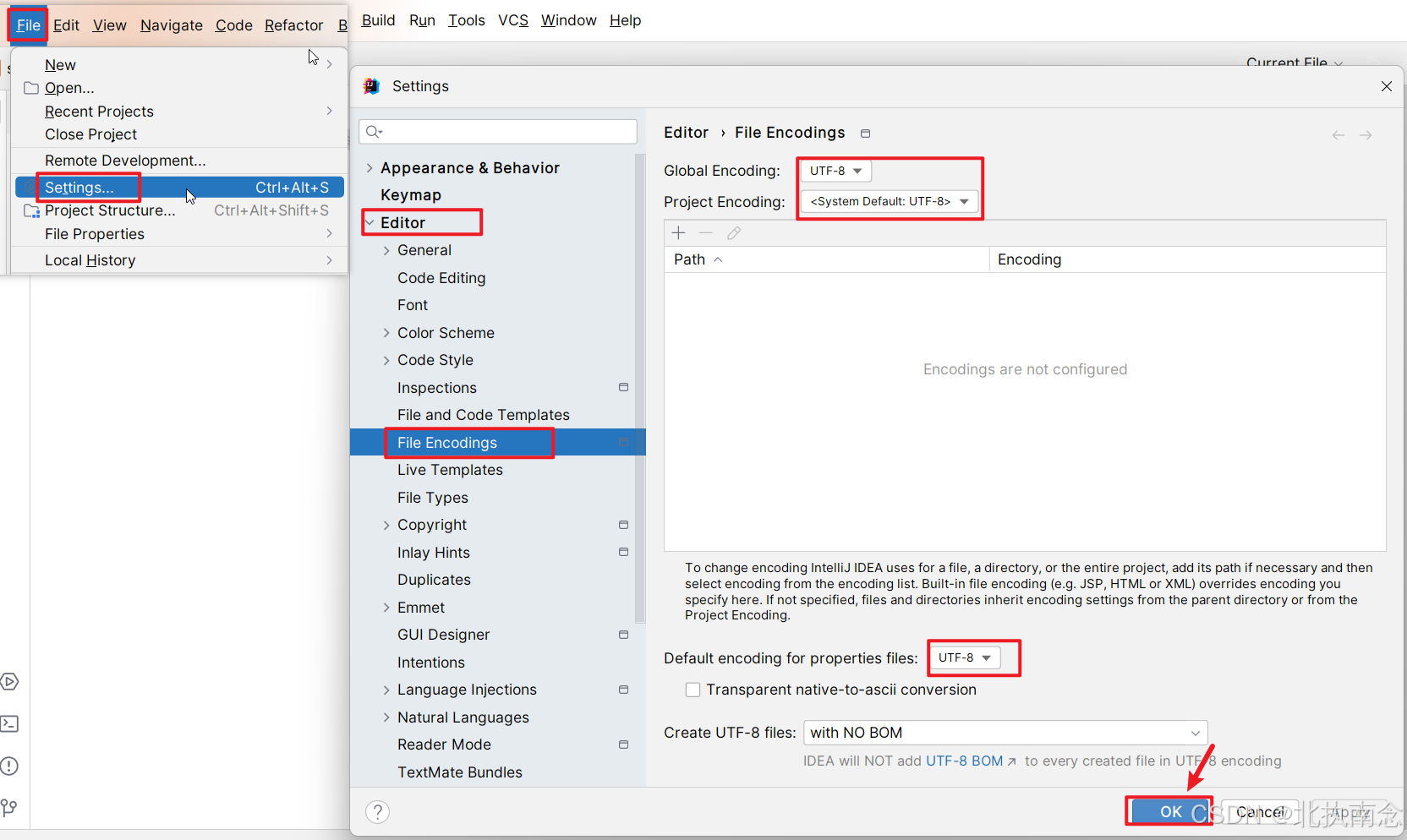
Task: Open the Navigate menu
Action: pyautogui.click(x=172, y=25)
